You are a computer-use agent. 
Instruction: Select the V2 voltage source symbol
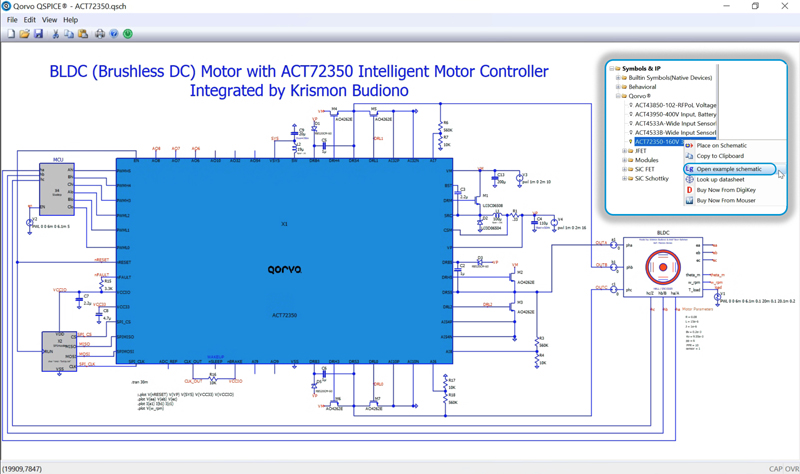click(x=30, y=223)
